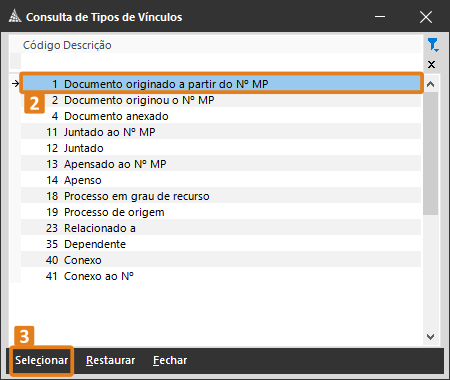Choose row 13 Apensado ao Nº MP
This screenshot has height=380, width=450.
[221, 164]
